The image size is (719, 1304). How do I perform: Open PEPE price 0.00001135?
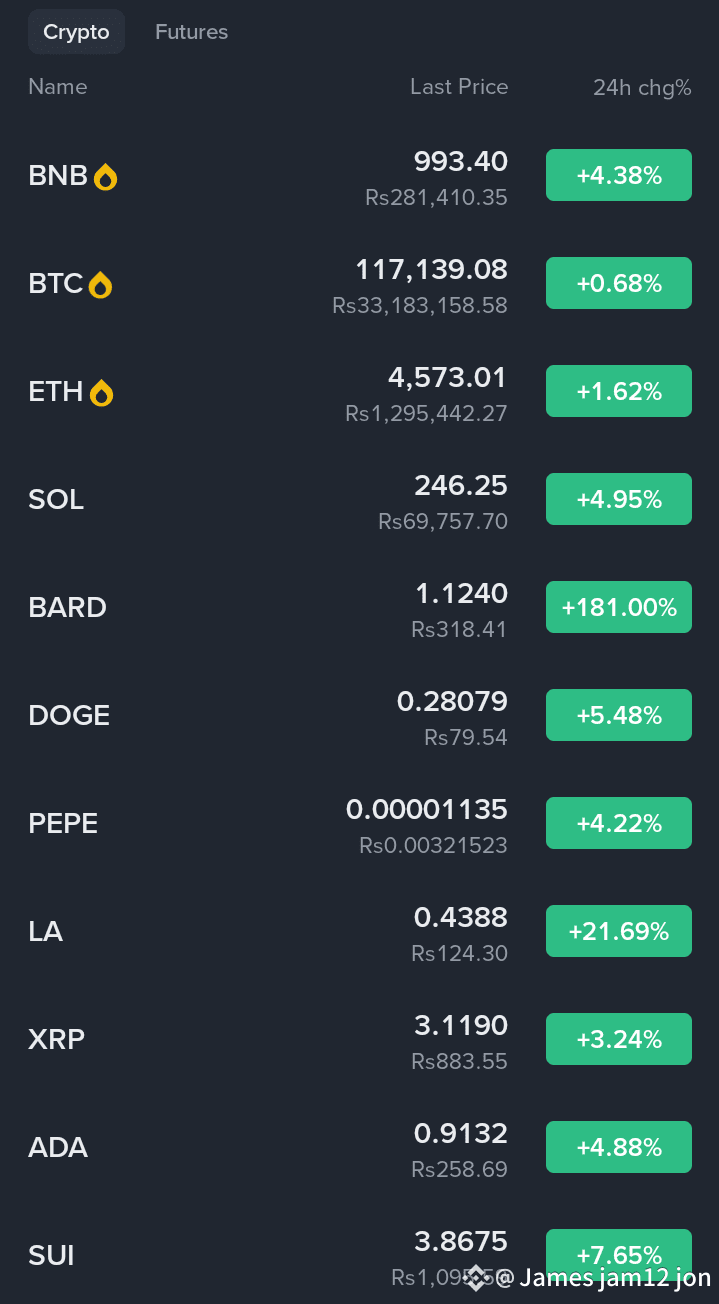[427, 809]
